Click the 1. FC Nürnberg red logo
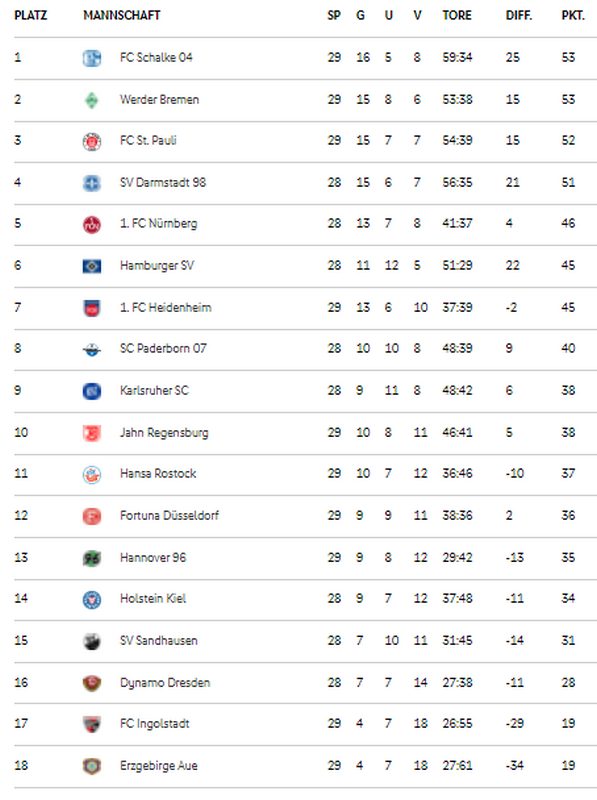Image resolution: width=597 pixels, height=800 pixels. tap(92, 224)
